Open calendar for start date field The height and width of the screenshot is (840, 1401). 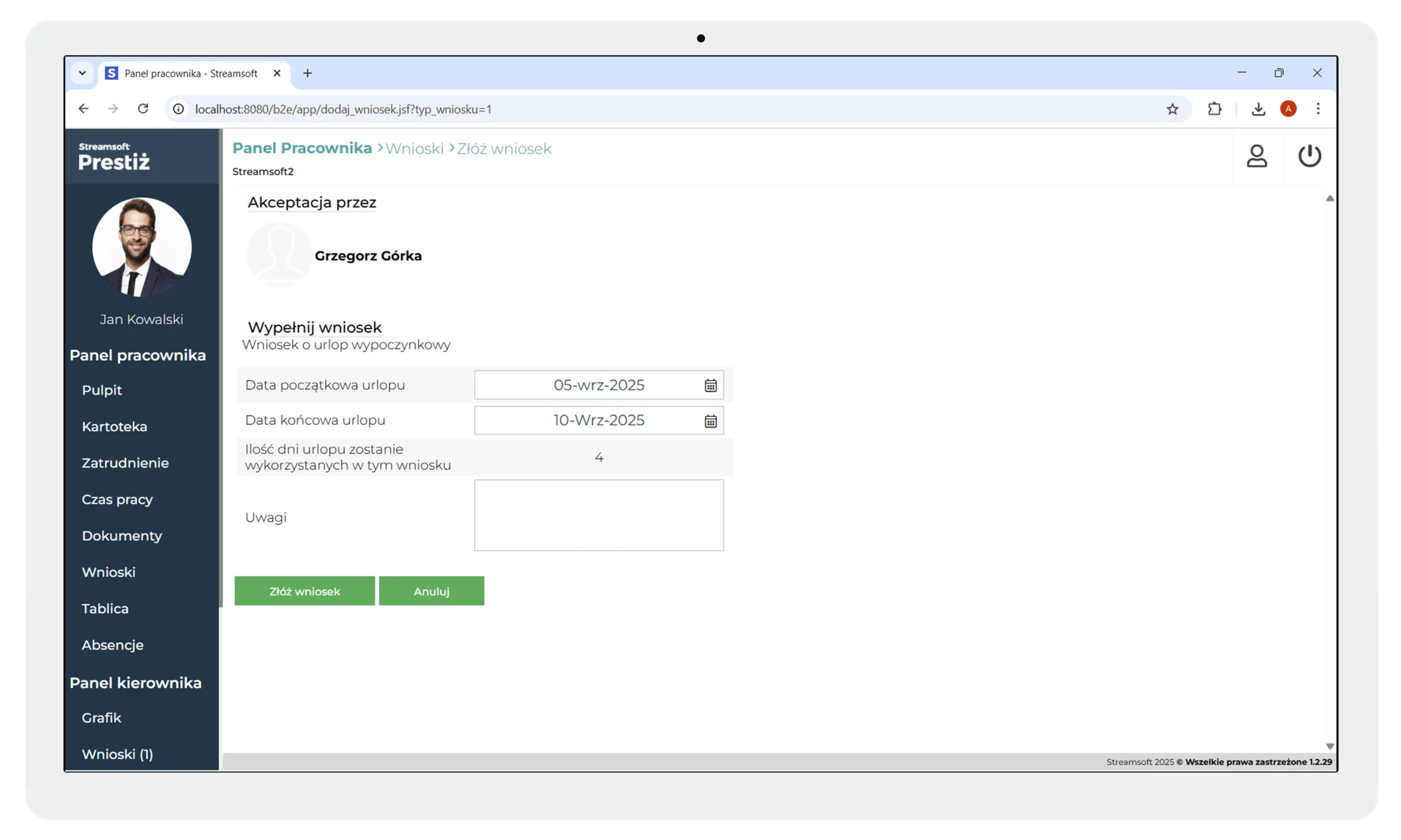coord(710,385)
